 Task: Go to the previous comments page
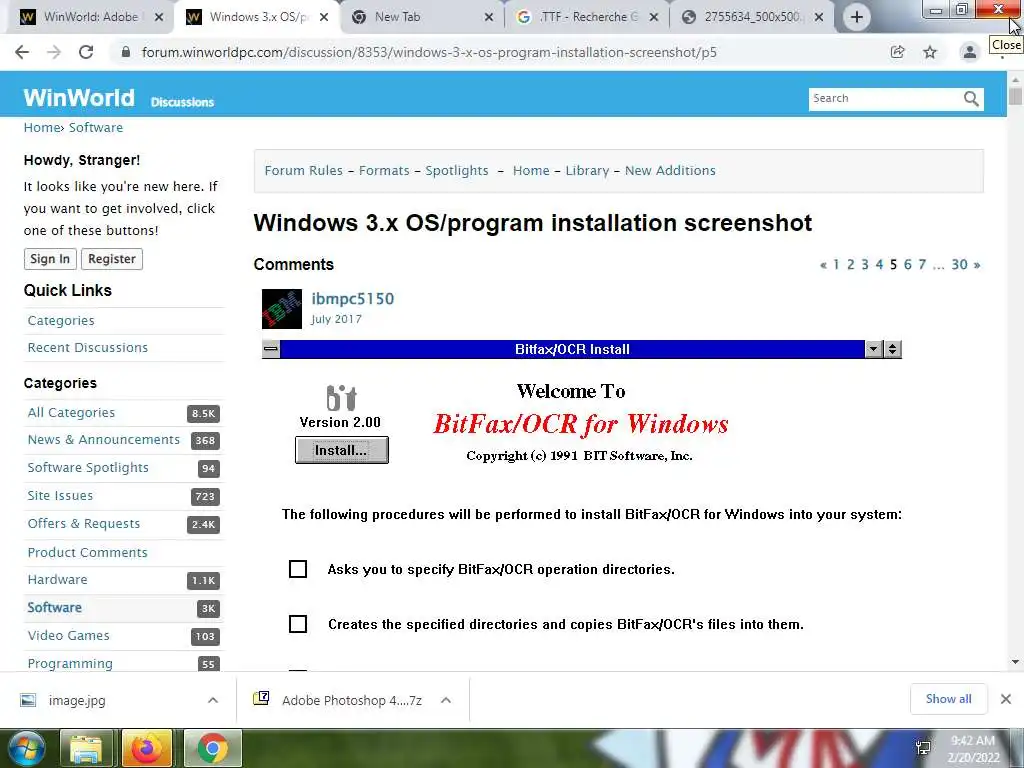(x=823, y=264)
